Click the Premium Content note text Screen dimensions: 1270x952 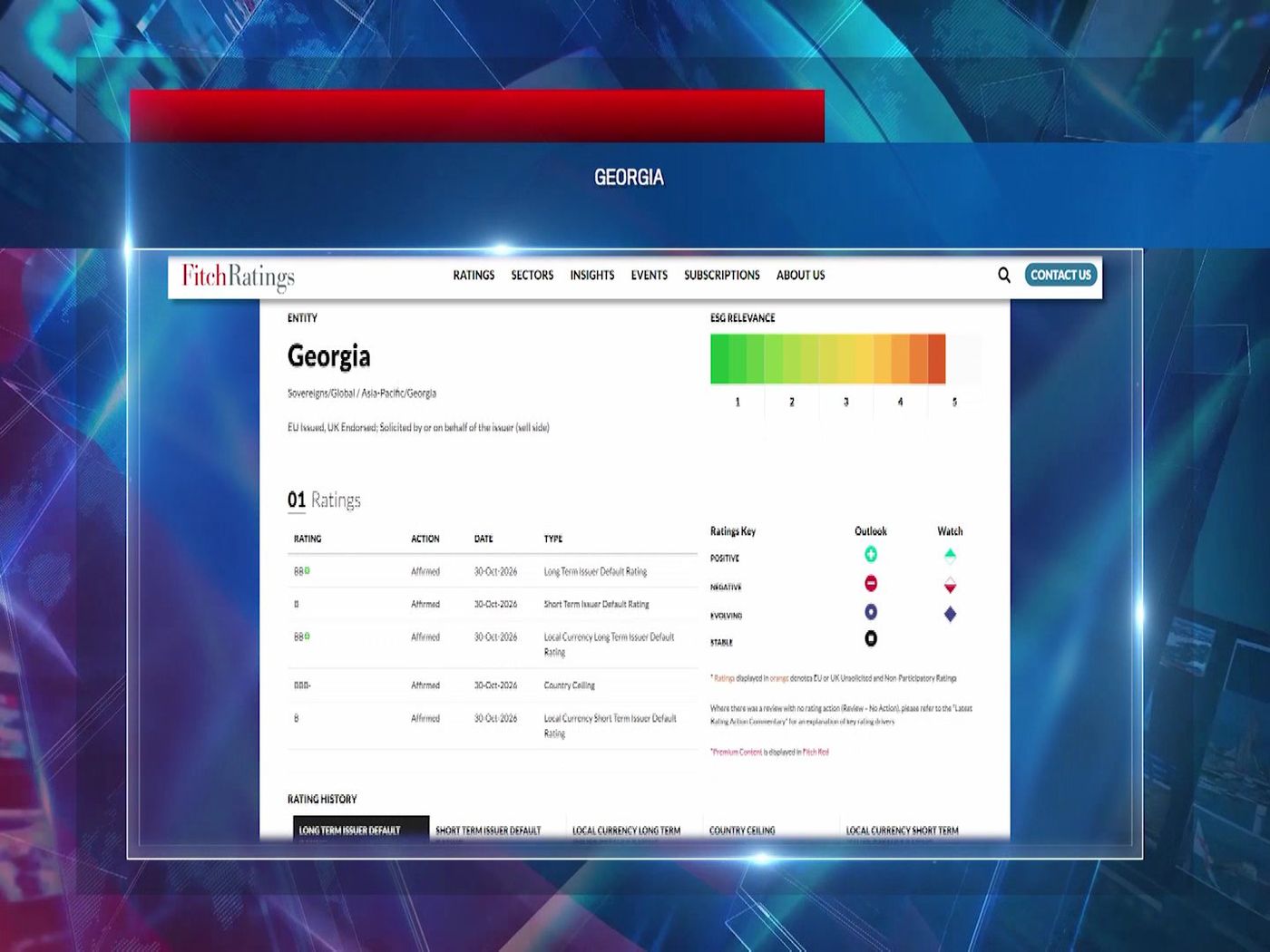click(769, 752)
